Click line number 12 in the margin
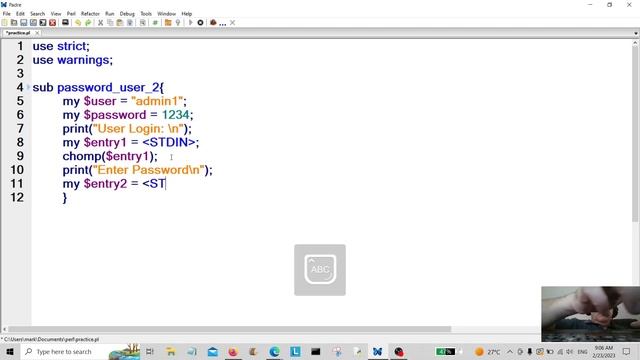This screenshot has width=640, height=360. point(17,198)
